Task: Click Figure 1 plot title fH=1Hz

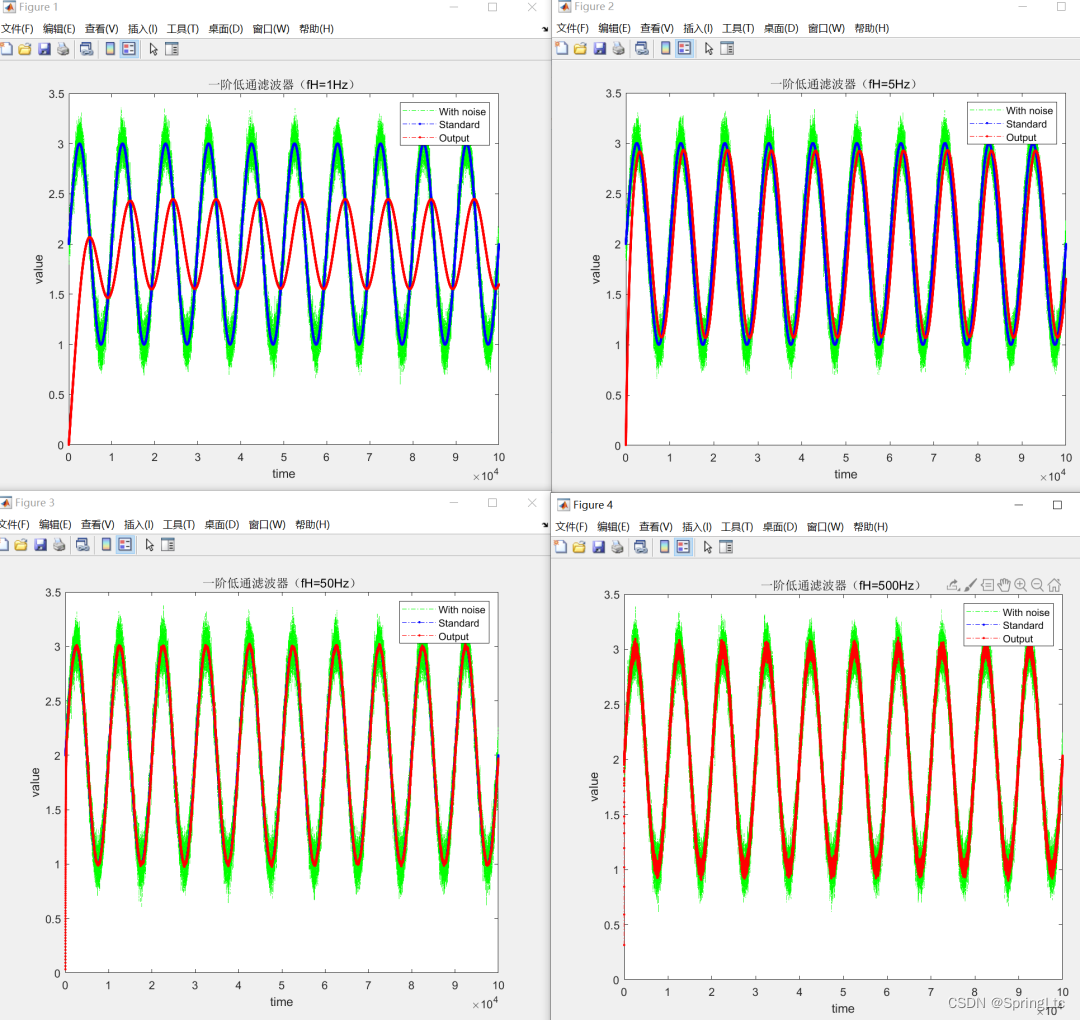Action: pos(282,85)
